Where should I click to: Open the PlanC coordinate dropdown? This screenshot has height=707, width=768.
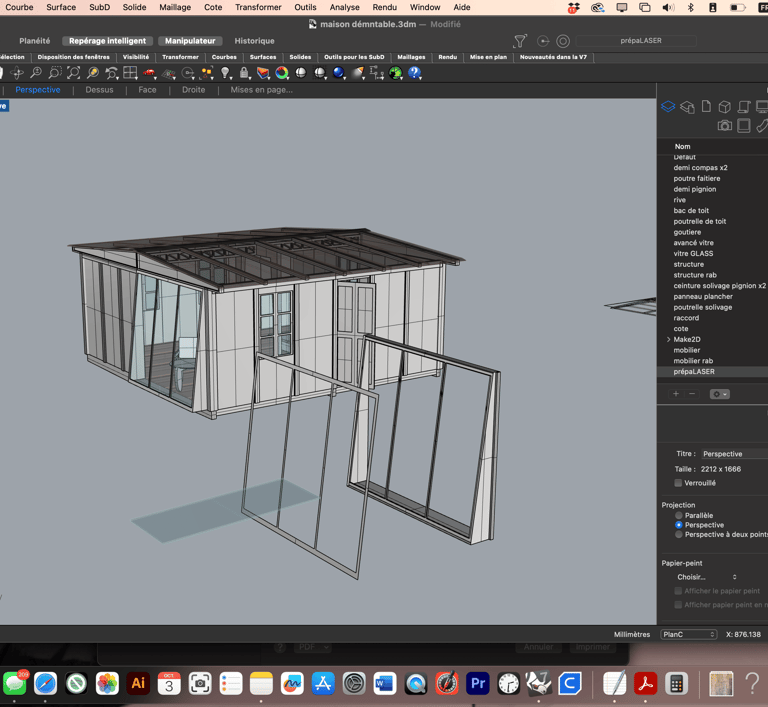coord(689,634)
